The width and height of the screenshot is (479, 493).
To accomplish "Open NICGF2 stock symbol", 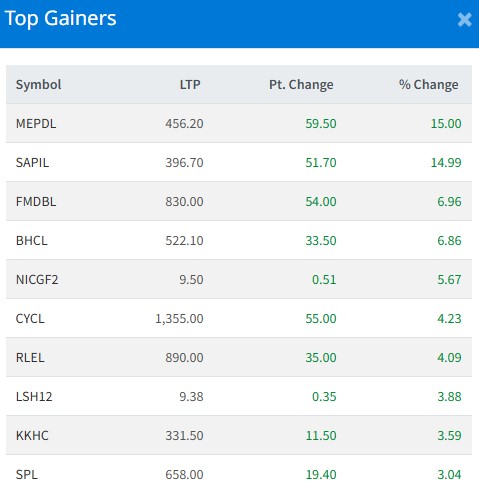I will pyautogui.click(x=37, y=280).
